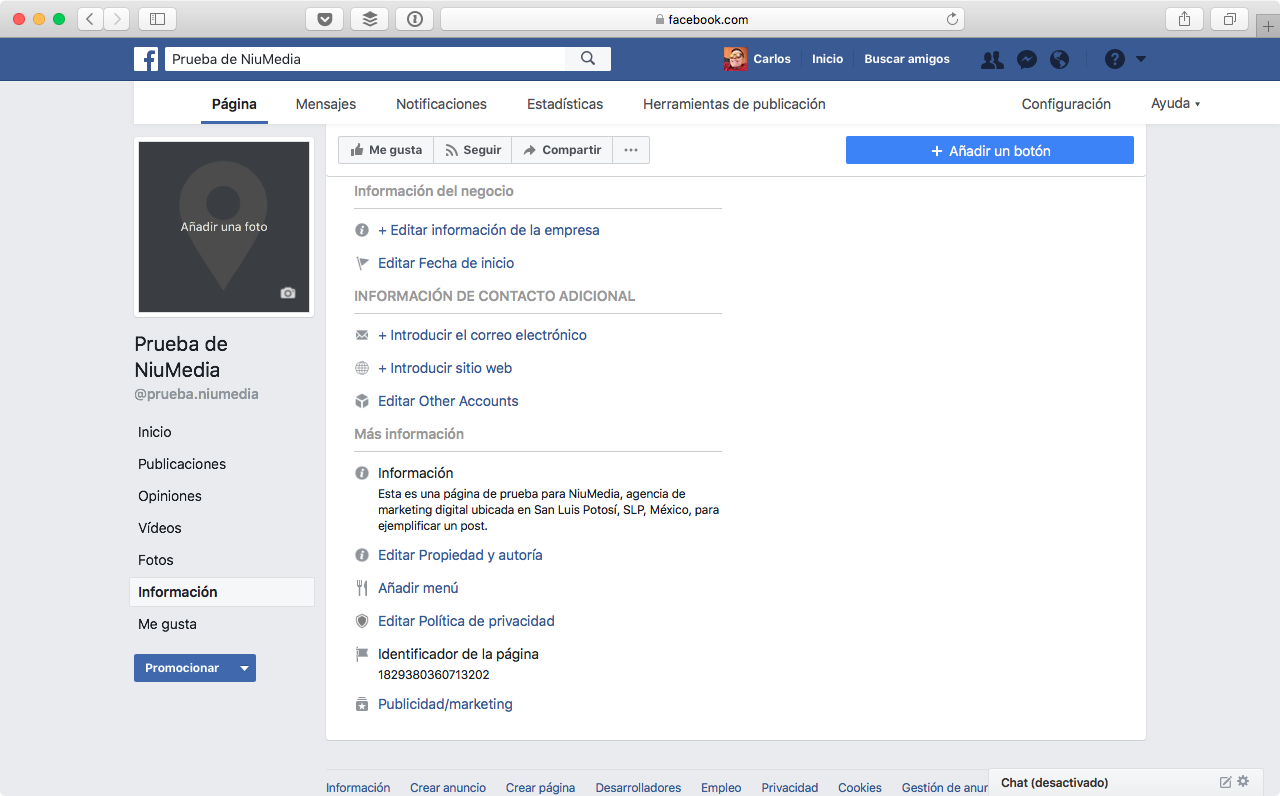Click the Publicidad/marketing icon
Screen dimensions: 1280x796
(x=362, y=705)
